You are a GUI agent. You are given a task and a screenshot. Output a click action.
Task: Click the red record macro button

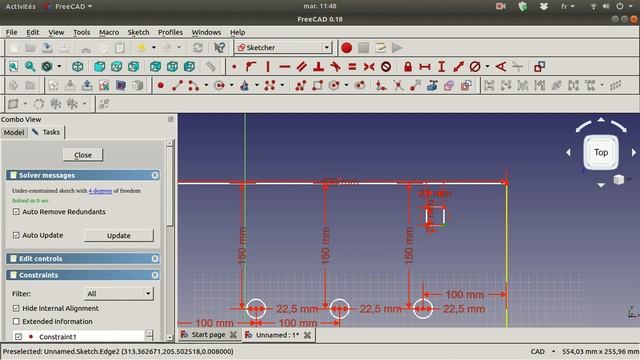(347, 48)
